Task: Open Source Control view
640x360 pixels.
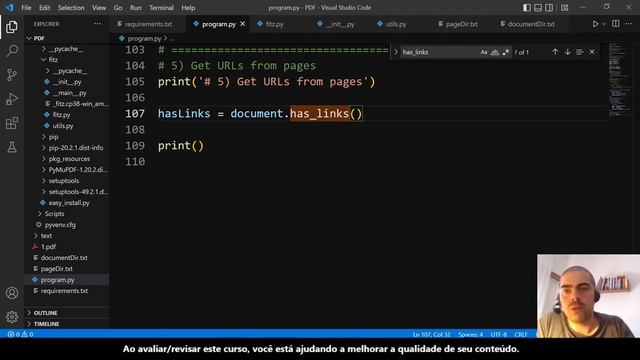Action: (x=12, y=75)
